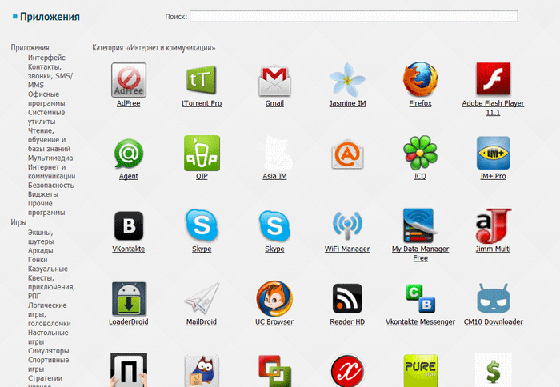Select the Спортивные игры category
The width and height of the screenshot is (560, 387).
[49, 365]
